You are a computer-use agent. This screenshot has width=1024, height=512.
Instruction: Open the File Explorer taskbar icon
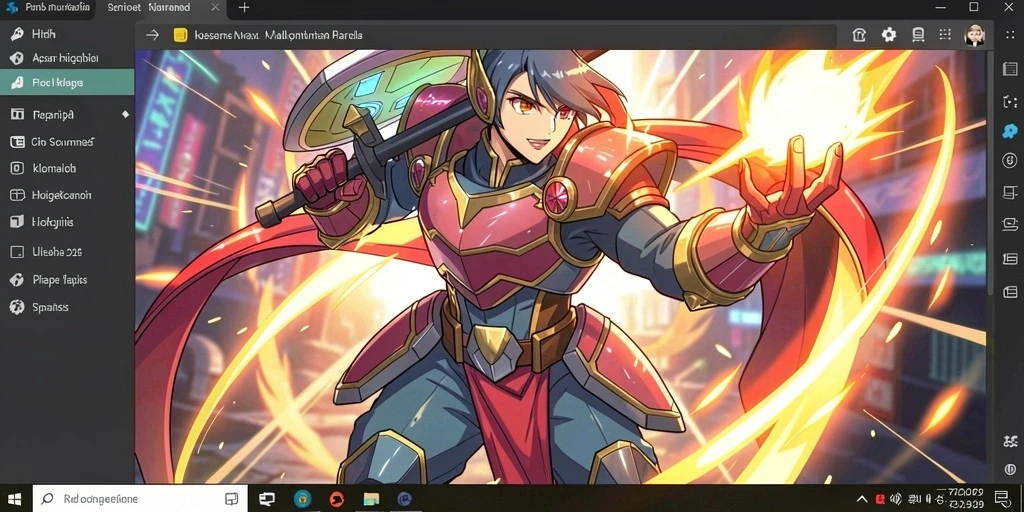371,500
